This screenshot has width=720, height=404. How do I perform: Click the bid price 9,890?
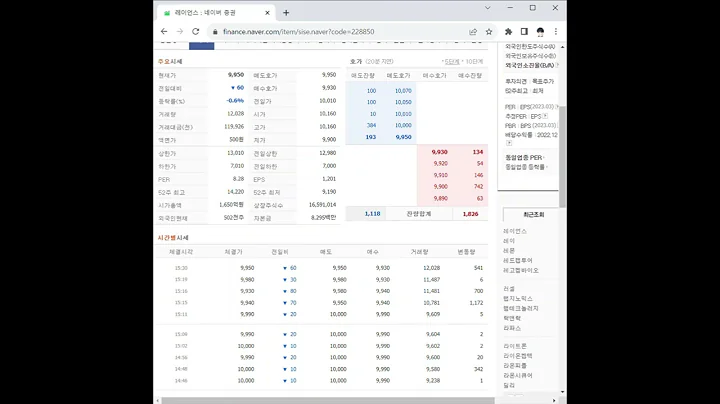[x=440, y=198]
